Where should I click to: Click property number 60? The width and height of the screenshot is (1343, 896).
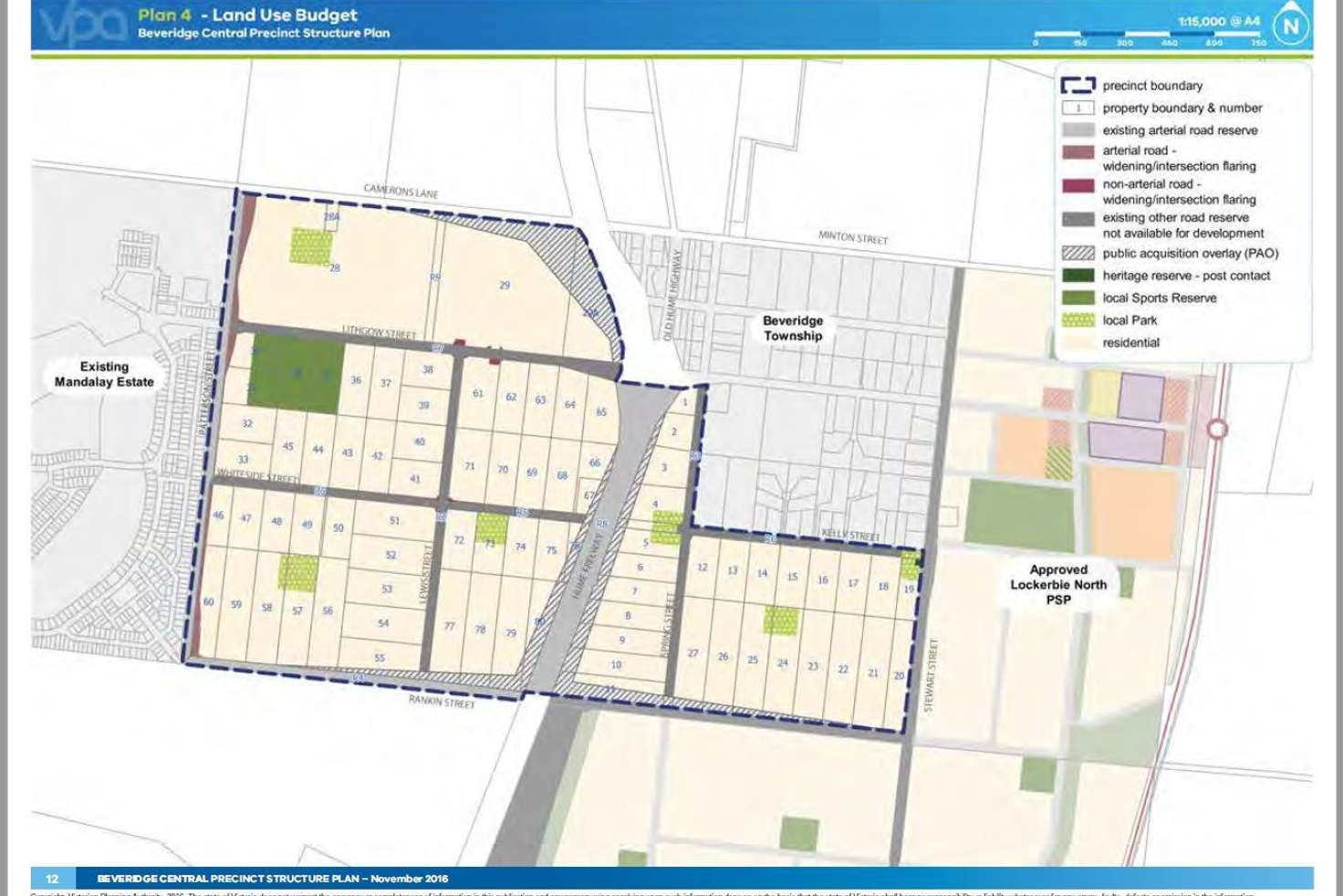coord(208,601)
